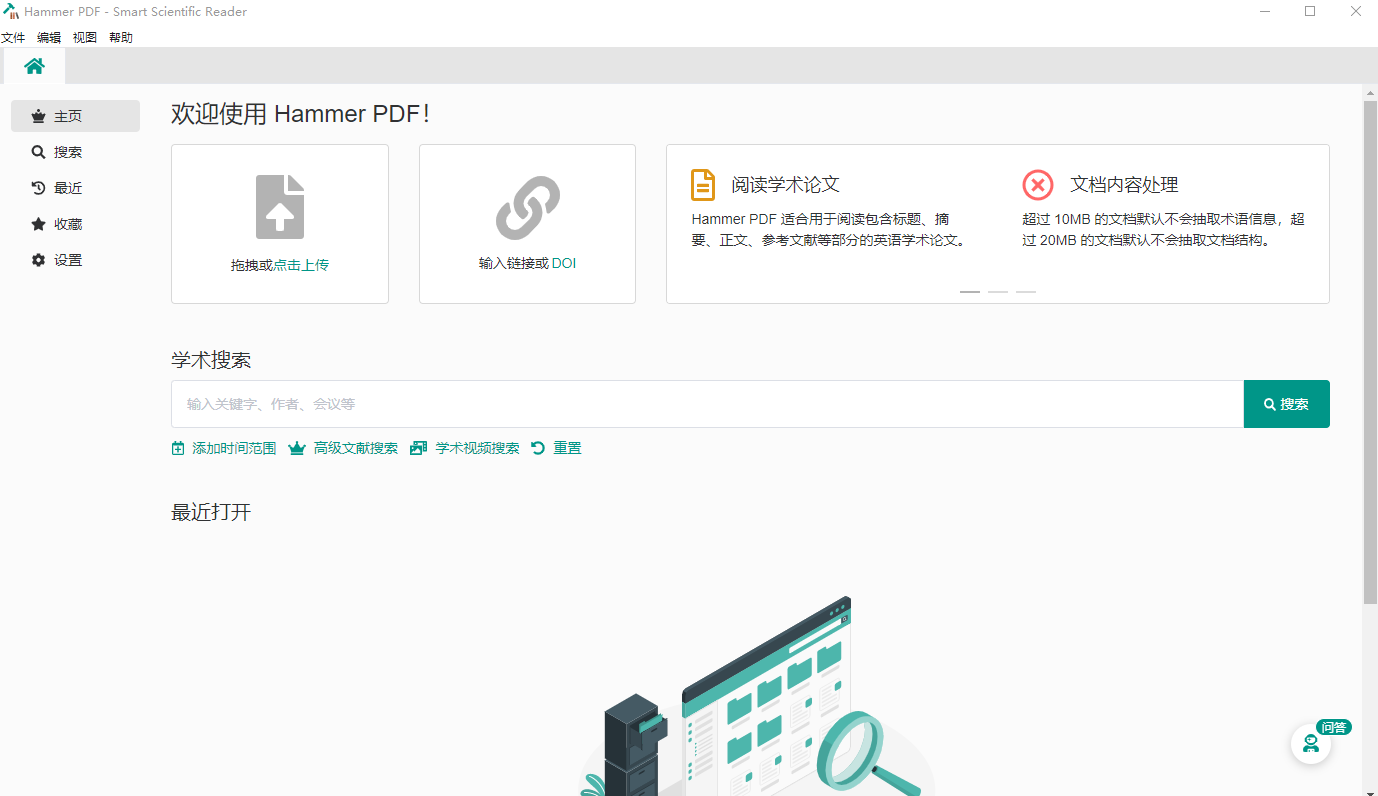This screenshot has width=1378, height=796.
Task: Click the vertical scrollbar thumb
Action: (1370, 352)
